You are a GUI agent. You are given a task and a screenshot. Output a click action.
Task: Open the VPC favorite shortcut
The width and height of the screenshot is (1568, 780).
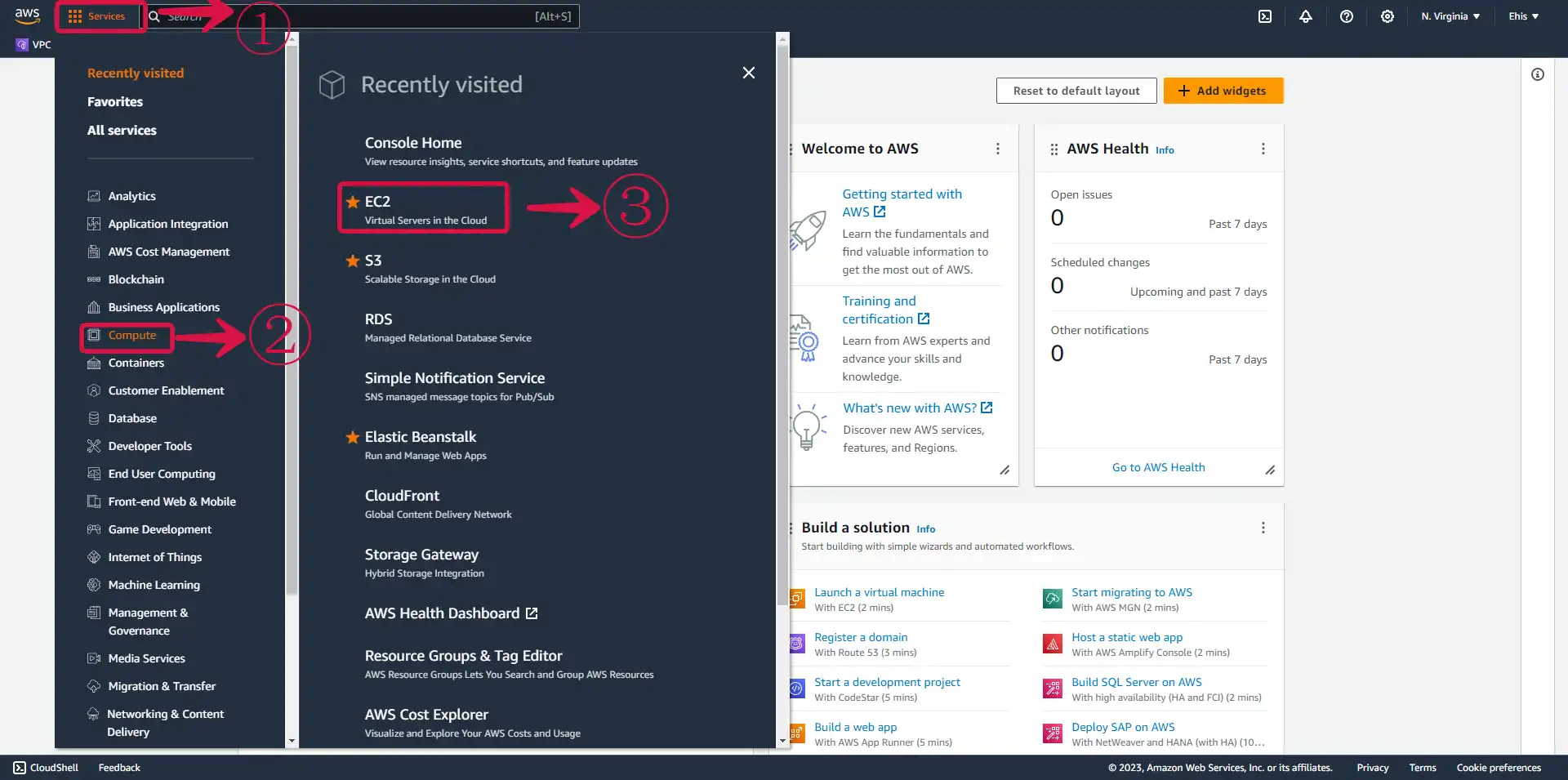pyautogui.click(x=33, y=45)
